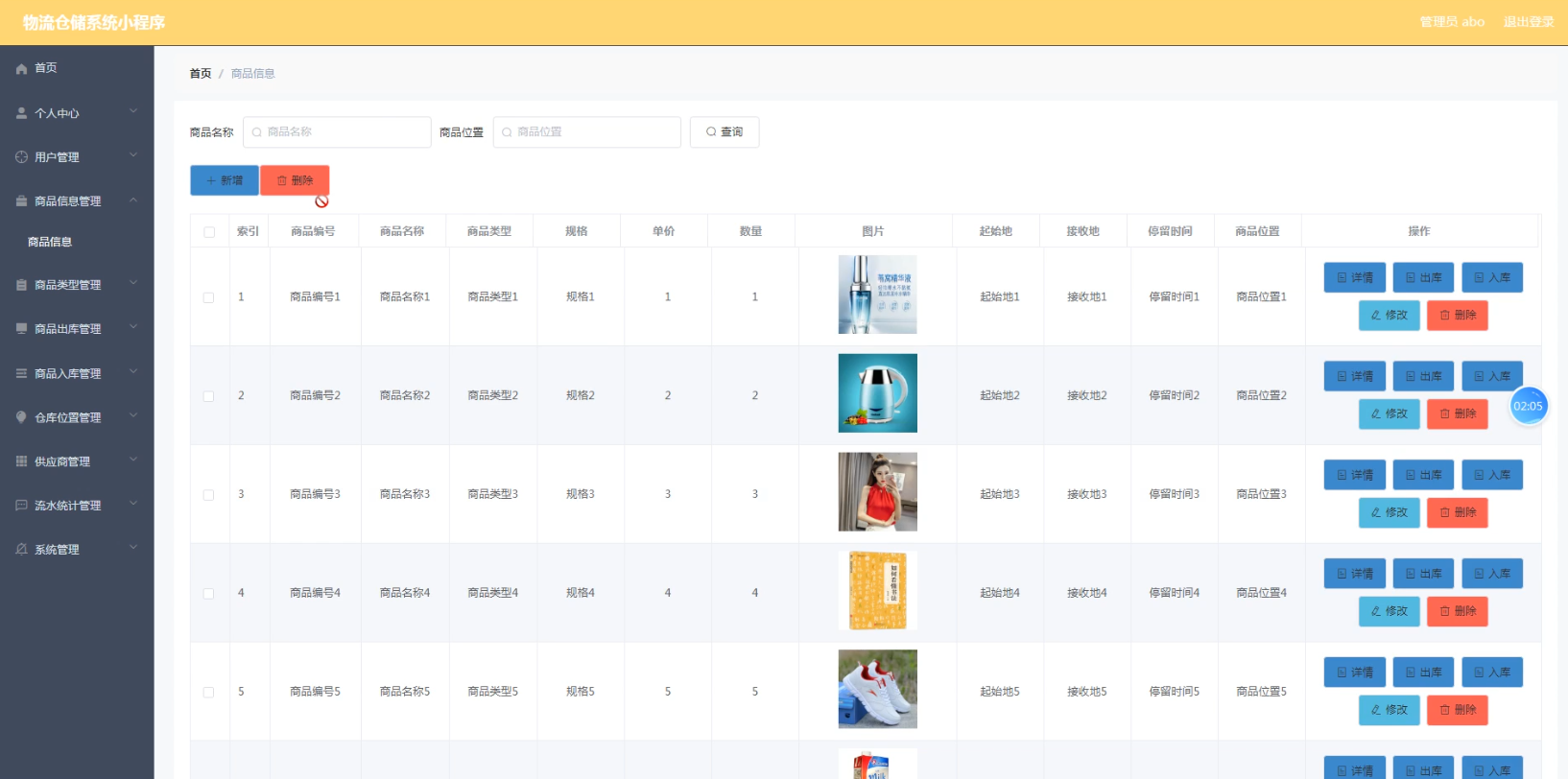
Task: Open the white sneakers image in row 5
Action: 877,689
